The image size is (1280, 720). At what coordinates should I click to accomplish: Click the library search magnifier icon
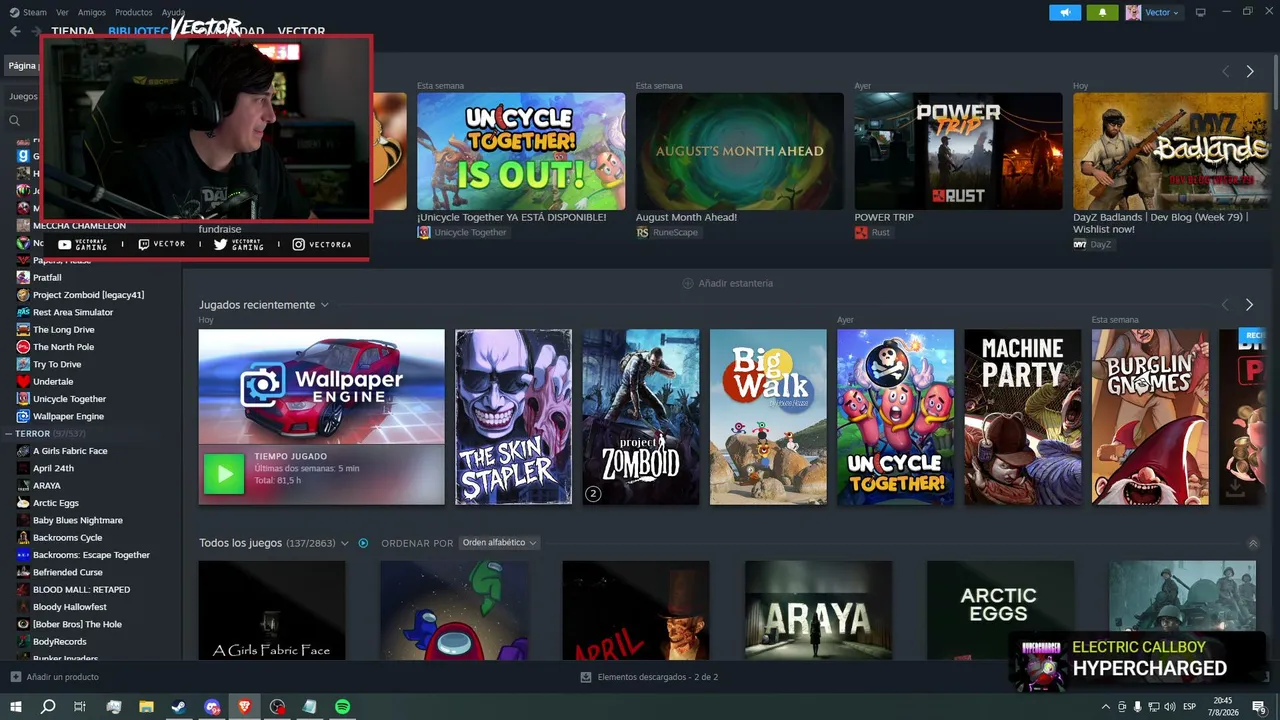coord(15,121)
